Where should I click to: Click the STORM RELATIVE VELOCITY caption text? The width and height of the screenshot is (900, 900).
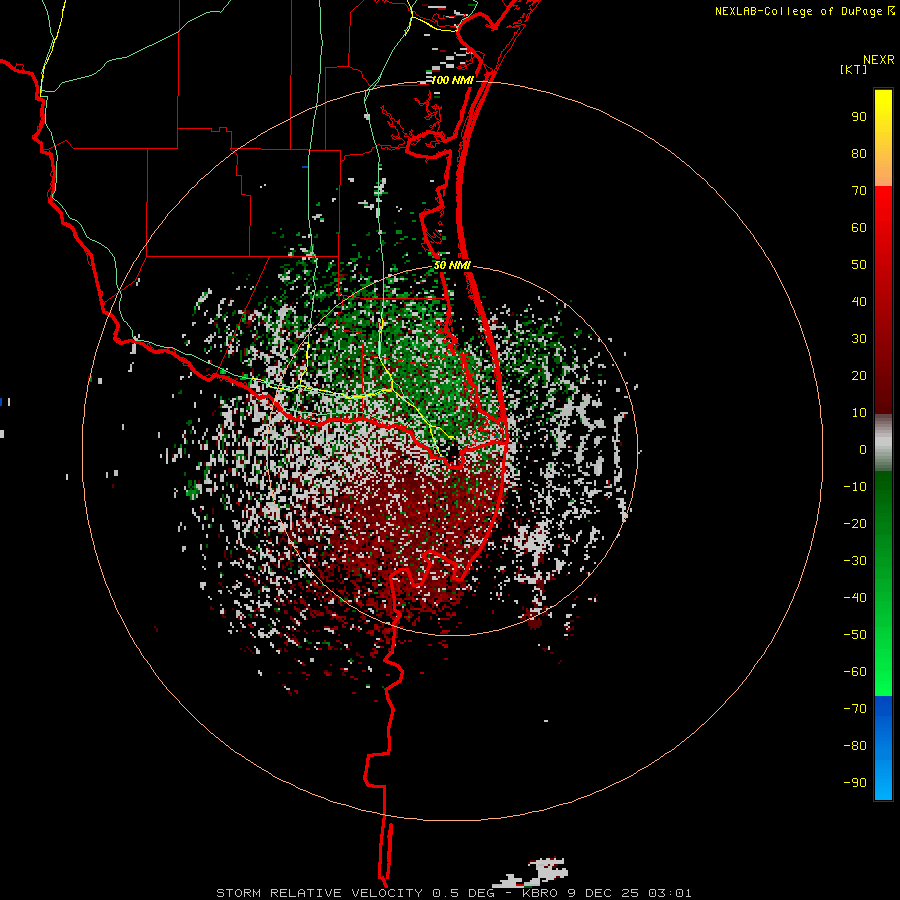coord(319,893)
